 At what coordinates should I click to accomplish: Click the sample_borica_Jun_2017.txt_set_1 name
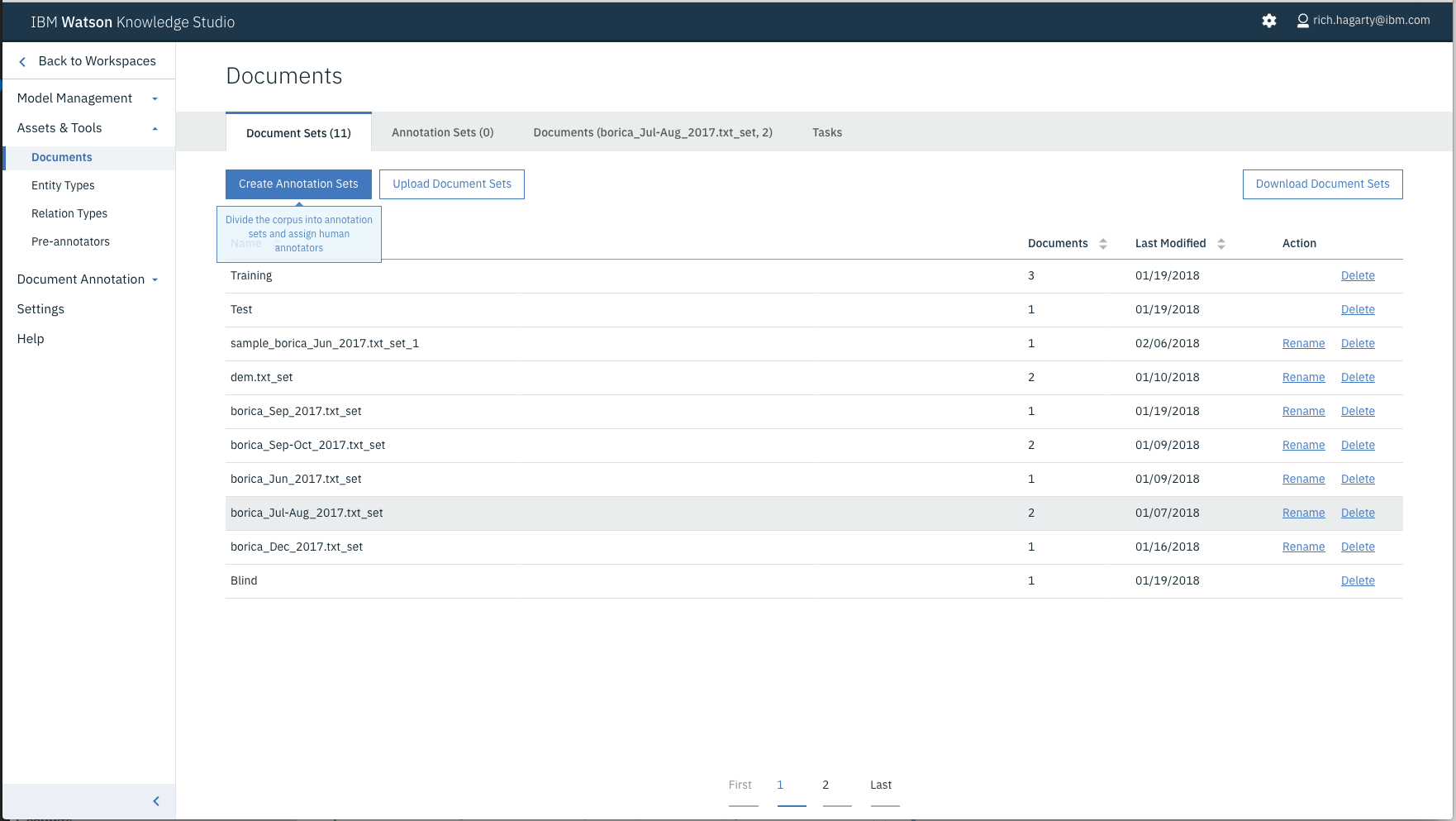[325, 344]
